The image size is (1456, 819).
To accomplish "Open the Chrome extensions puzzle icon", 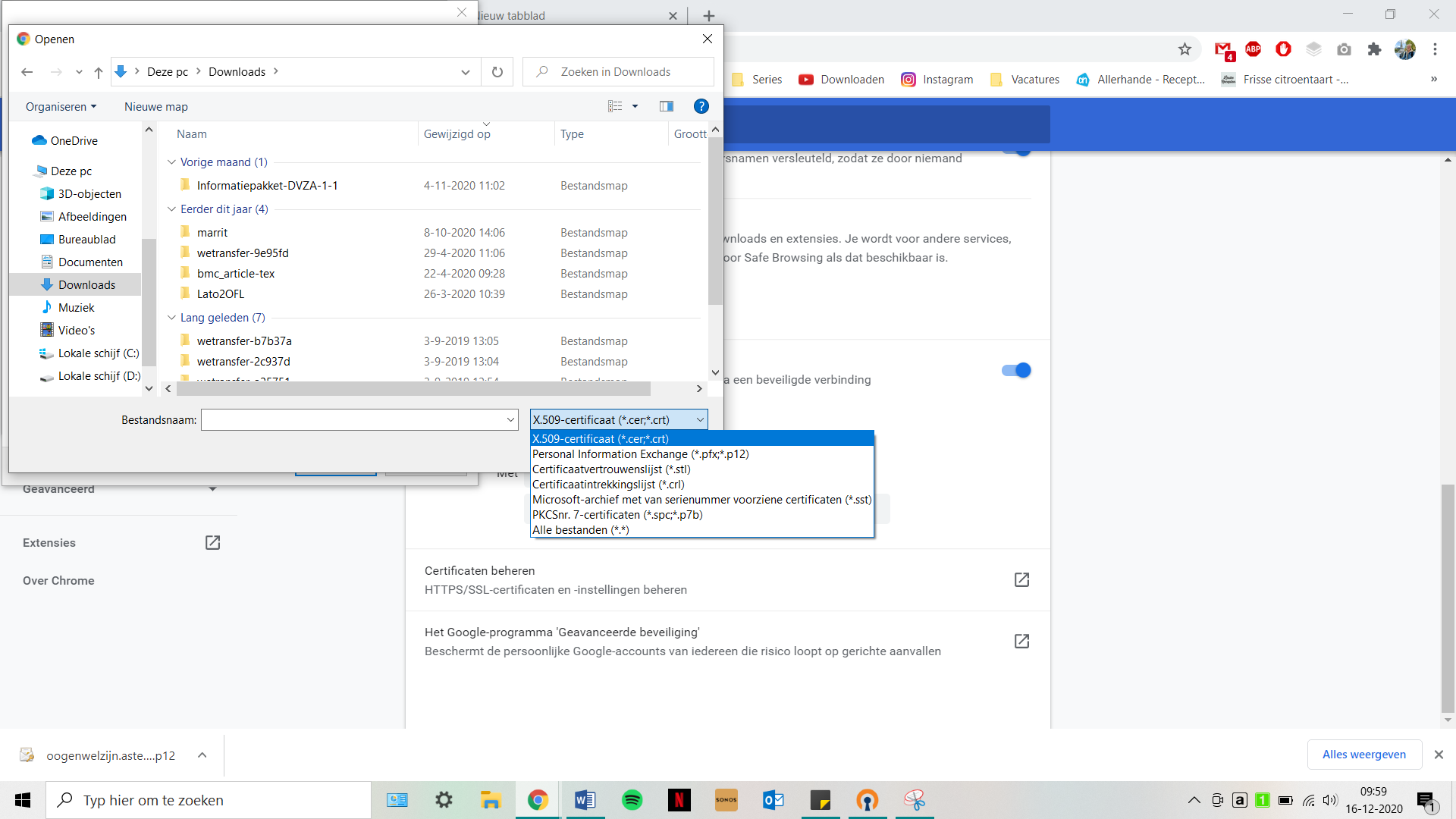I will [1374, 49].
